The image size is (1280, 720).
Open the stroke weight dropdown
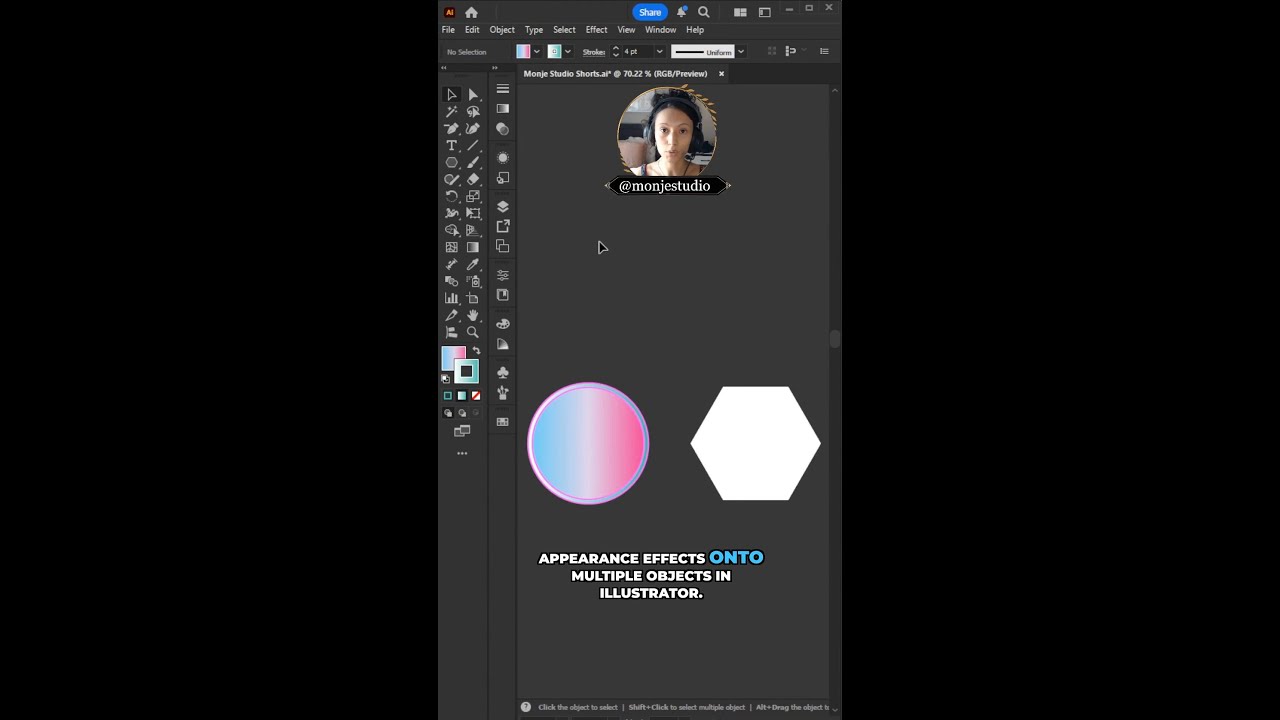point(660,52)
